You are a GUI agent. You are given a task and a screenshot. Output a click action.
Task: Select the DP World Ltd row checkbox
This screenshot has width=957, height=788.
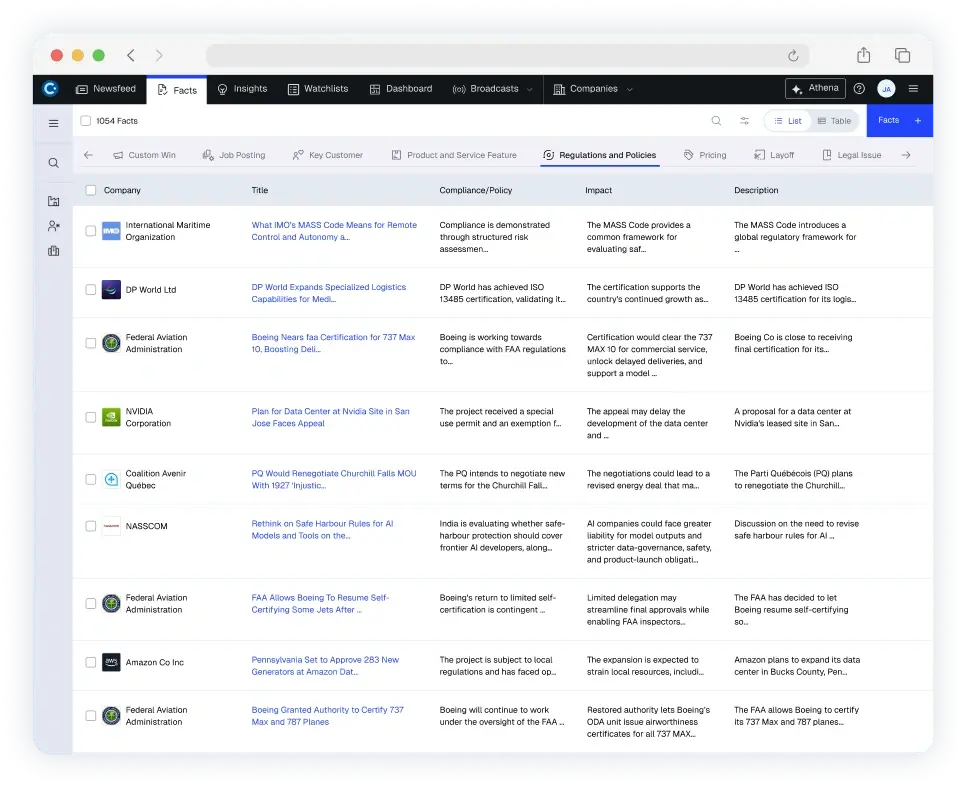(x=90, y=289)
